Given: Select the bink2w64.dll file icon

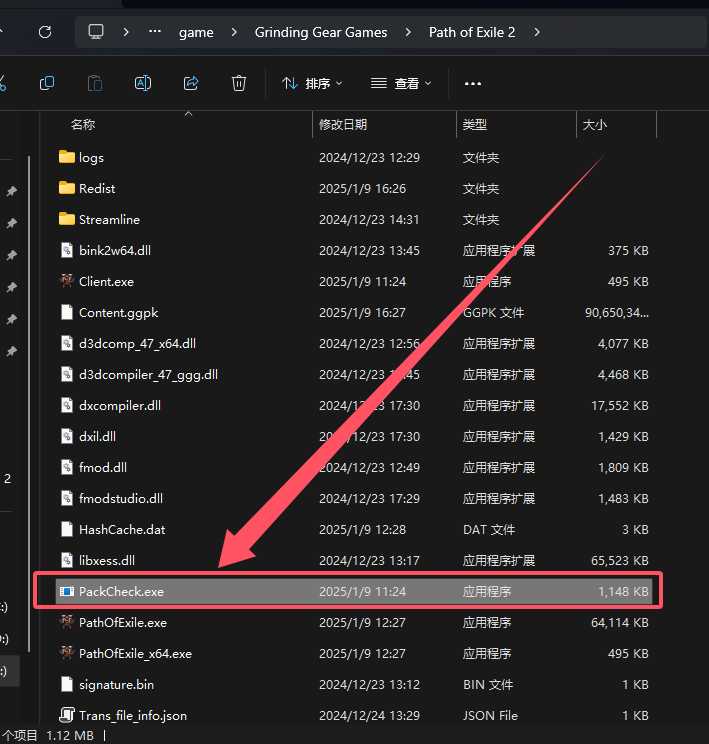Looking at the screenshot, I should pos(67,250).
